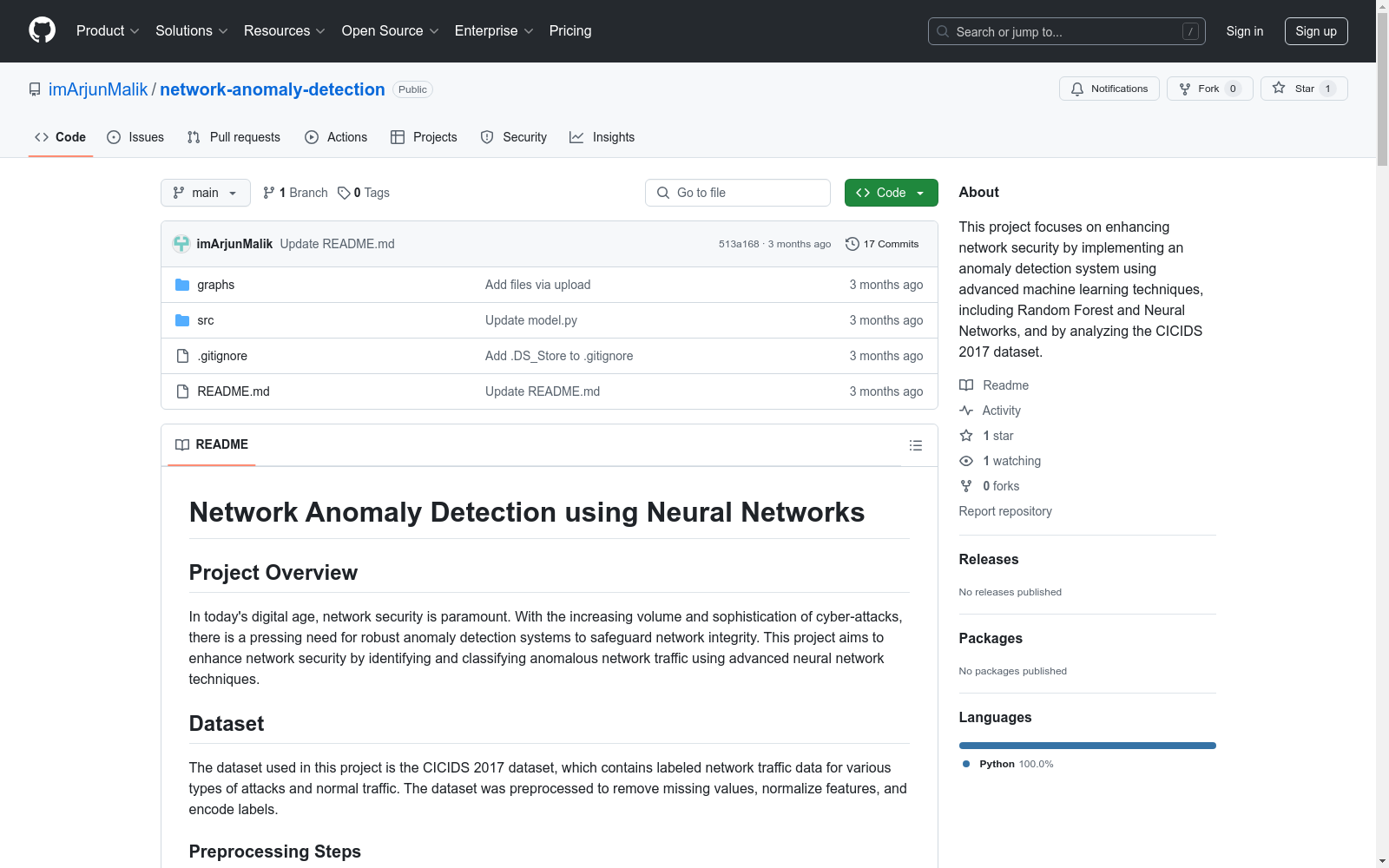Focus the Search or jump to field

(x=1067, y=31)
